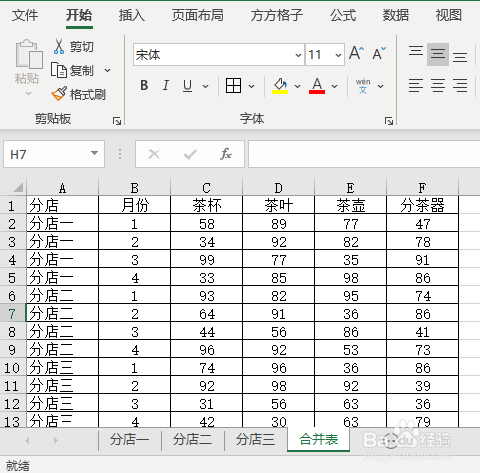Click the wén phonetic guide icon
The width and height of the screenshot is (480, 473).
[x=363, y=86]
